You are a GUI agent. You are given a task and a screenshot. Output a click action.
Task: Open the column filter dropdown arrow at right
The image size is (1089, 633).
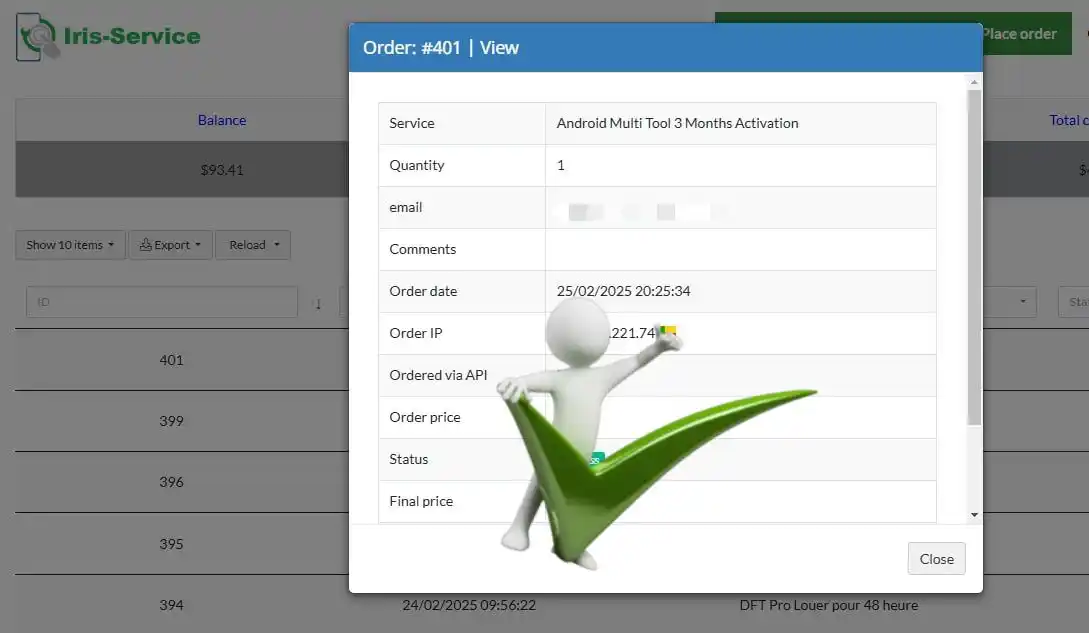coord(1022,302)
